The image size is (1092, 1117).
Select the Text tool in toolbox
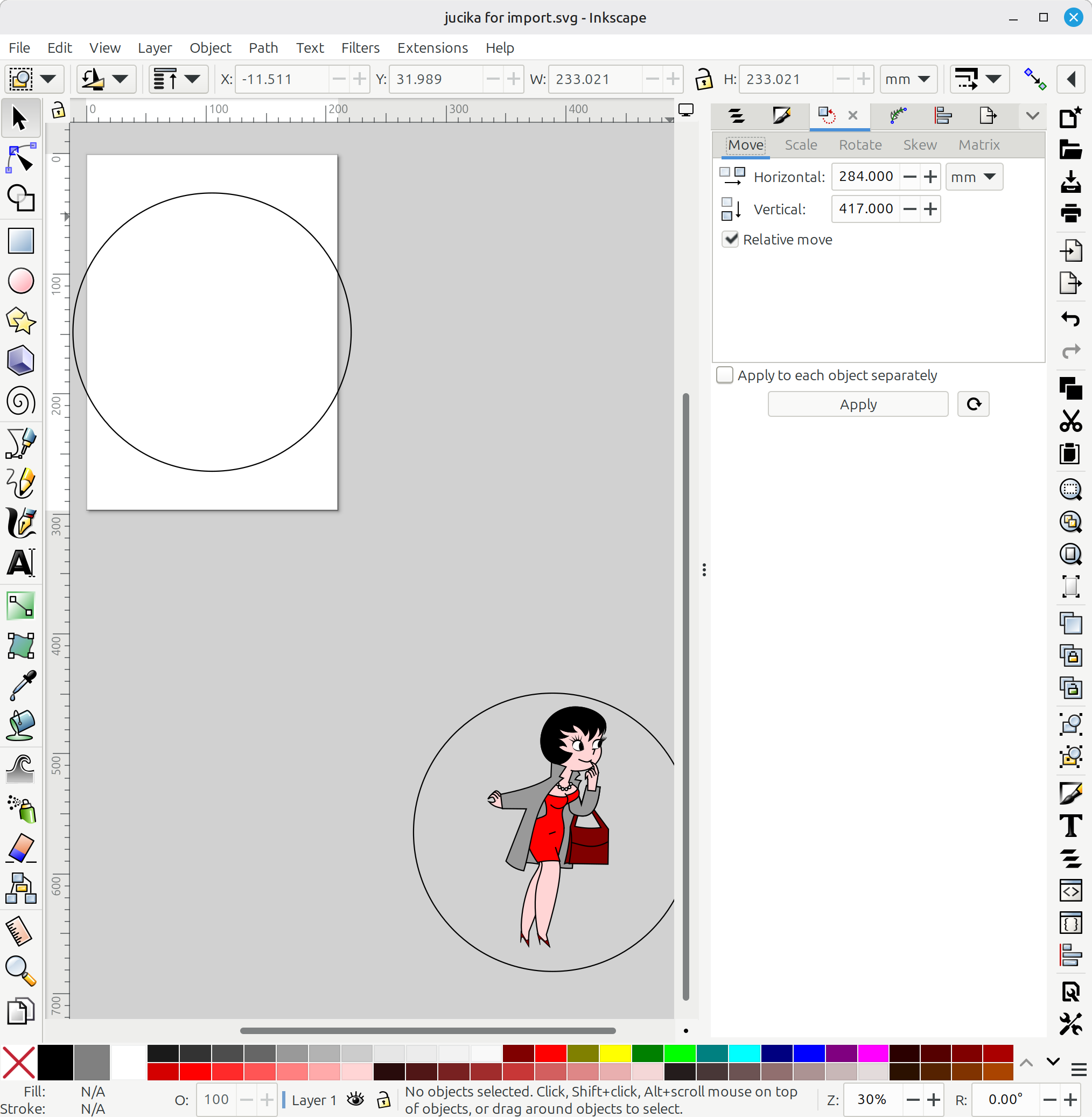(20, 563)
